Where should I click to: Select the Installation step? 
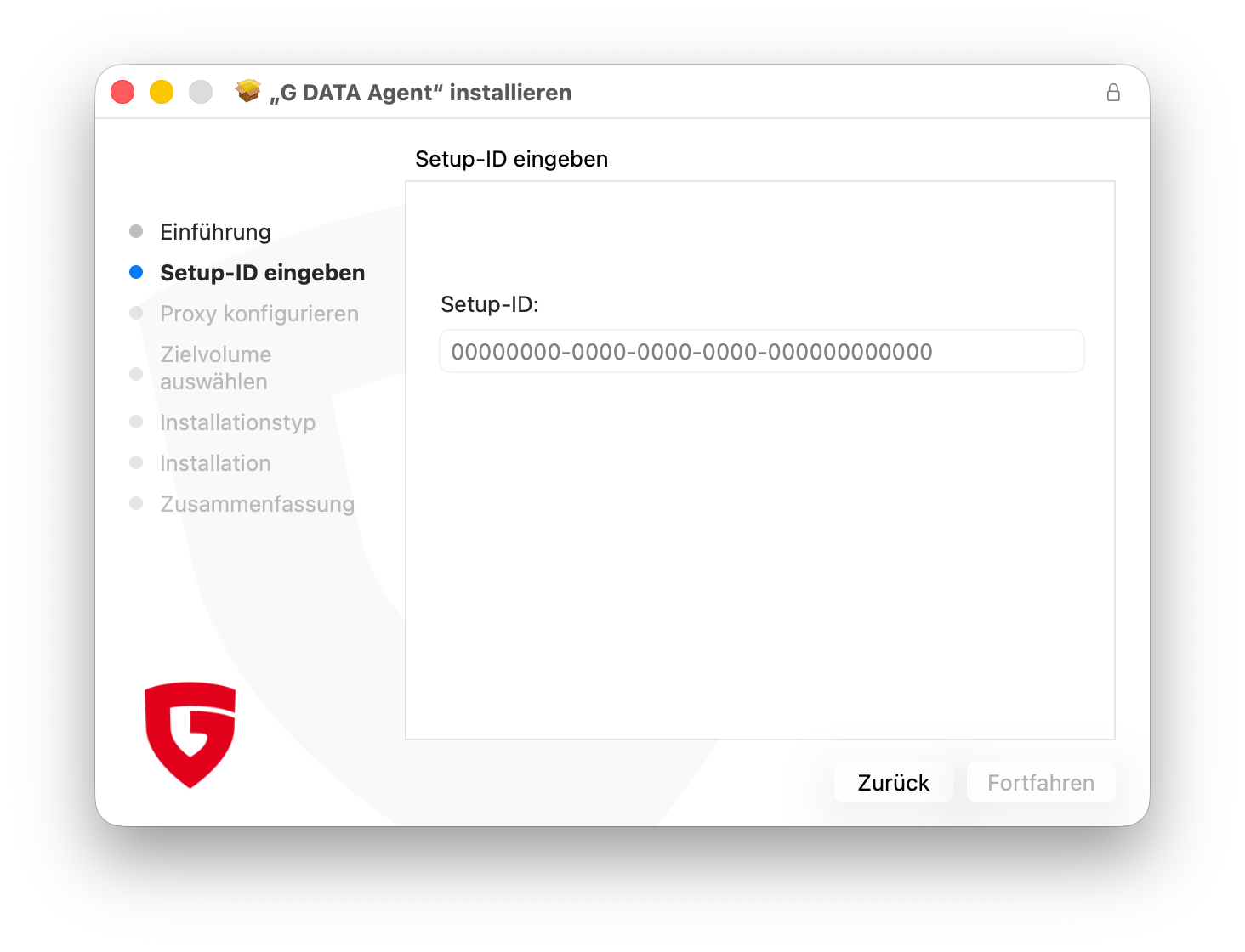tap(215, 463)
